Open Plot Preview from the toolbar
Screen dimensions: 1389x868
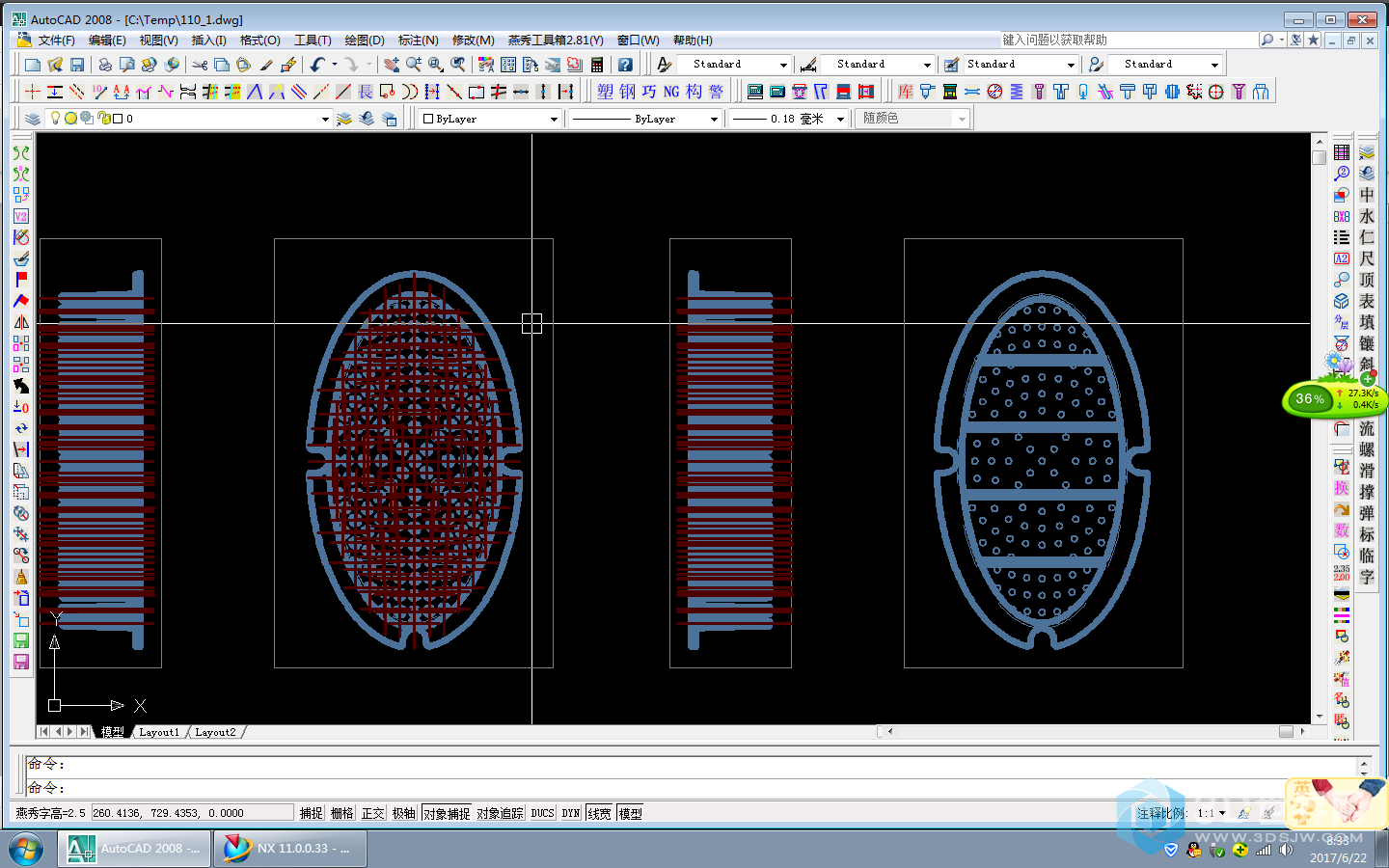pyautogui.click(x=126, y=65)
